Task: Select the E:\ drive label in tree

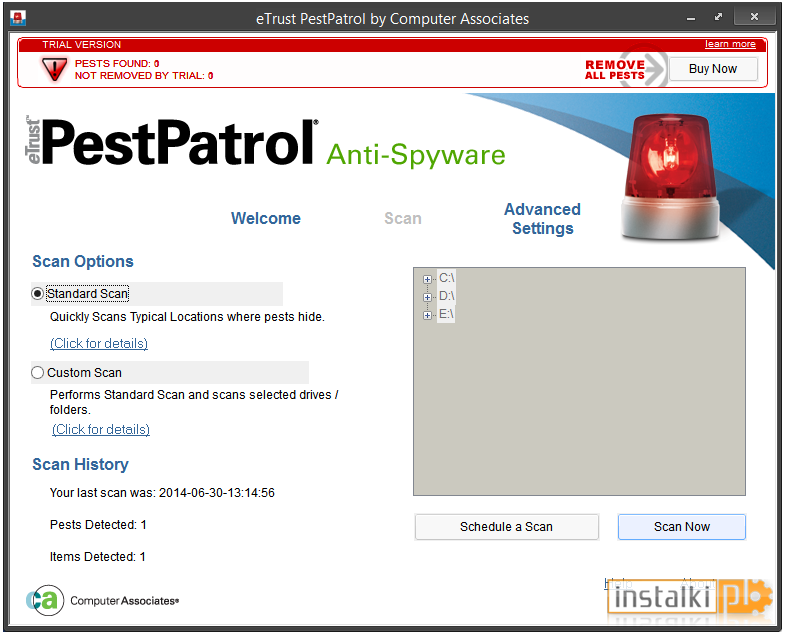Action: click(x=447, y=314)
